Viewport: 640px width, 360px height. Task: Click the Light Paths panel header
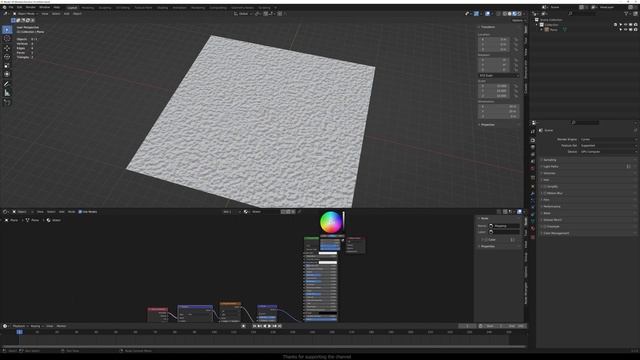[x=551, y=167]
